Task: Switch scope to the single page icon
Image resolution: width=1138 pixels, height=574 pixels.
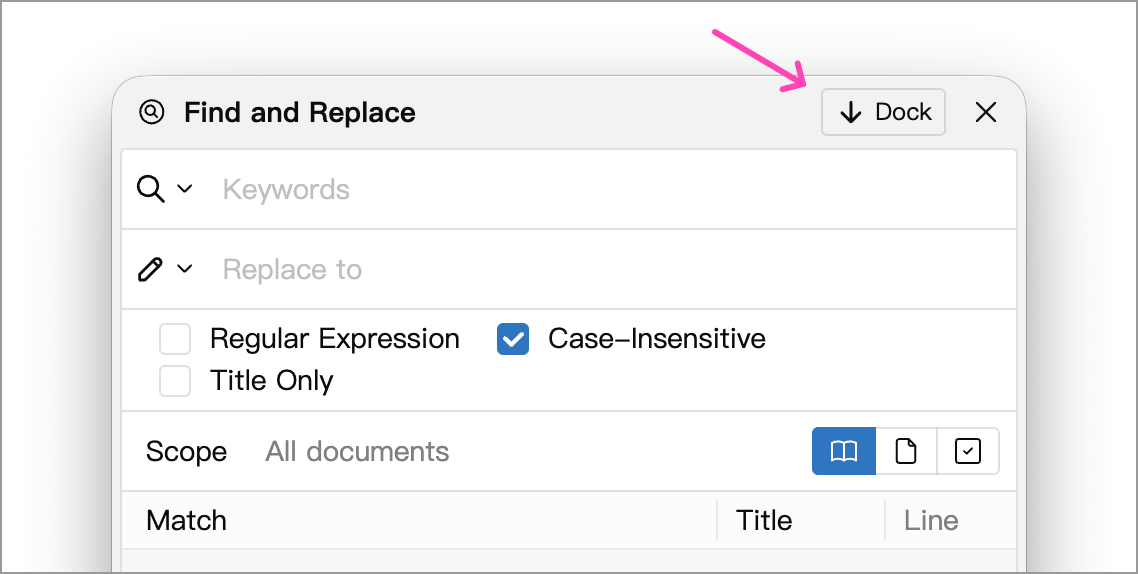Action: click(906, 451)
